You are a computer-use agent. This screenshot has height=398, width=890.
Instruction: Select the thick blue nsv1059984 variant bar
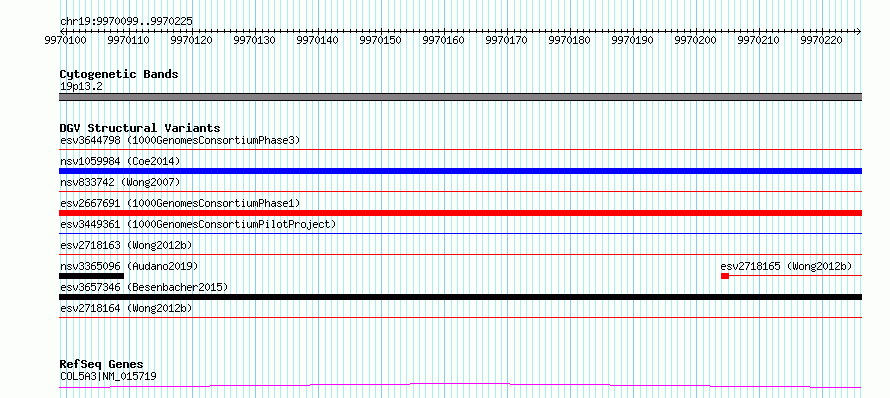pyautogui.click(x=460, y=171)
